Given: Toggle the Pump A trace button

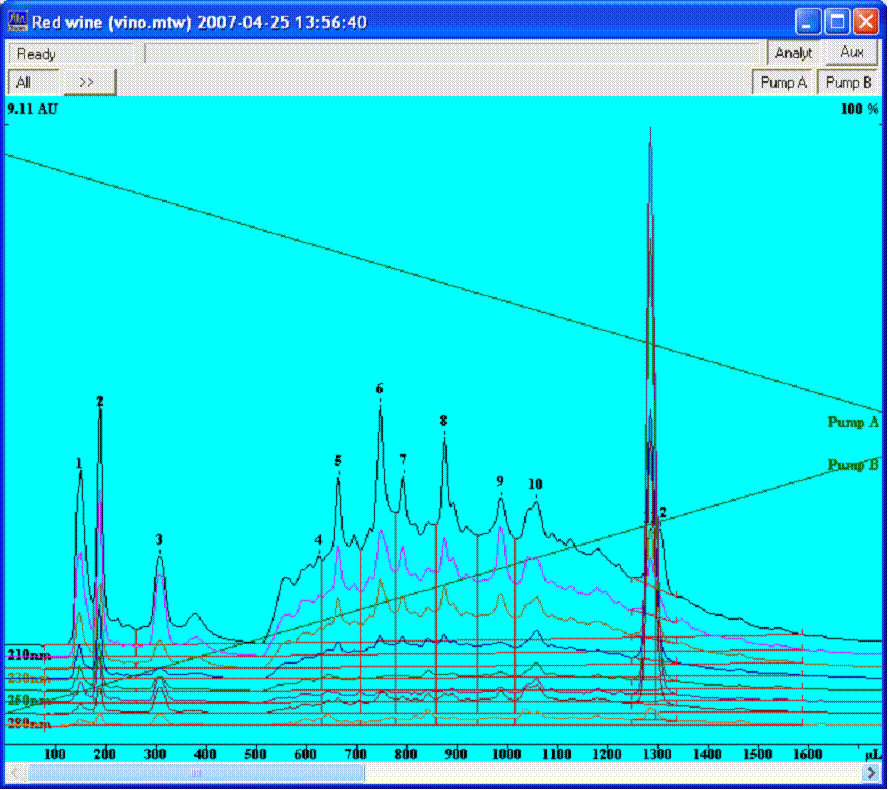Looking at the screenshot, I should click(783, 82).
